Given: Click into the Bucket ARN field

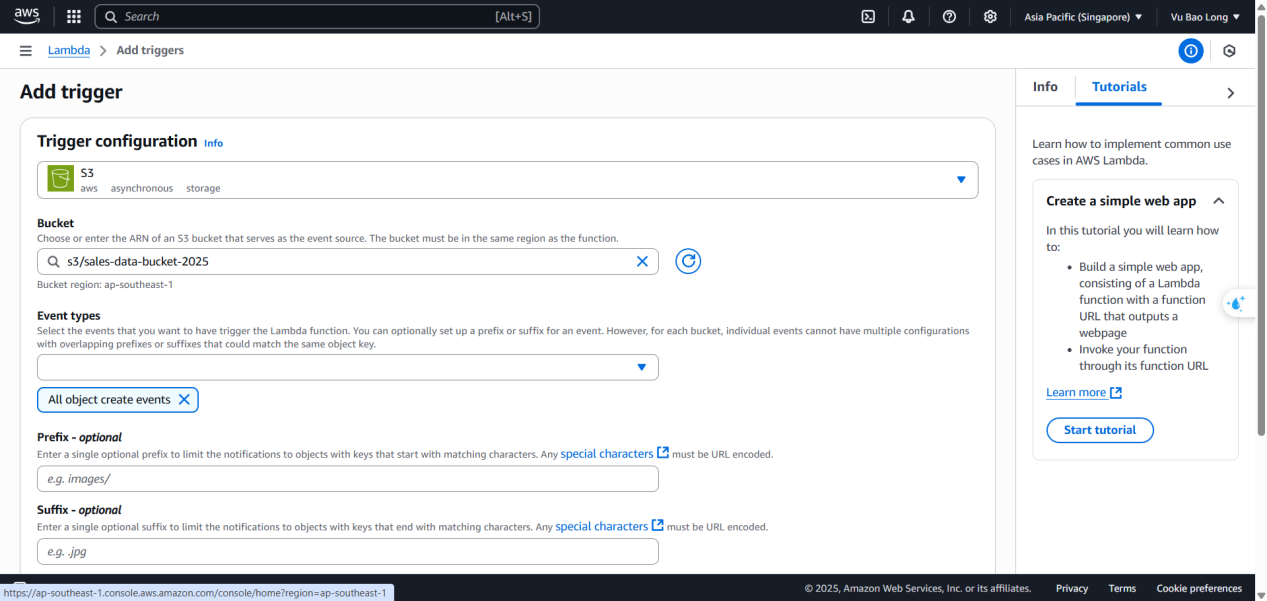Looking at the screenshot, I should coord(348,261).
